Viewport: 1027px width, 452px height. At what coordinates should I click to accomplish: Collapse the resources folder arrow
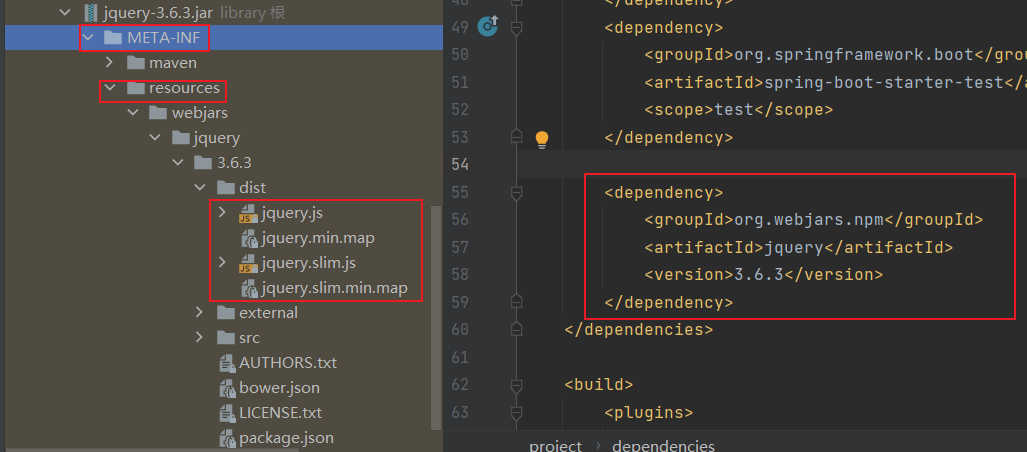pos(110,87)
